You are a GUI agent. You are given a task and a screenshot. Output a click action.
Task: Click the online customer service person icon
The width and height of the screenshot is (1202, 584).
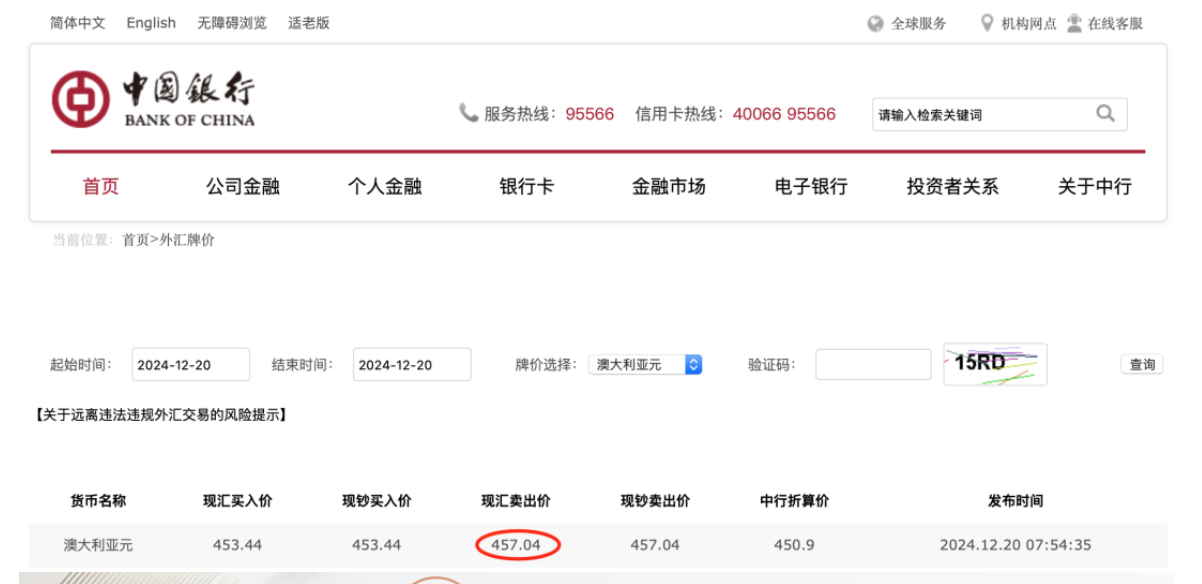tap(1074, 23)
